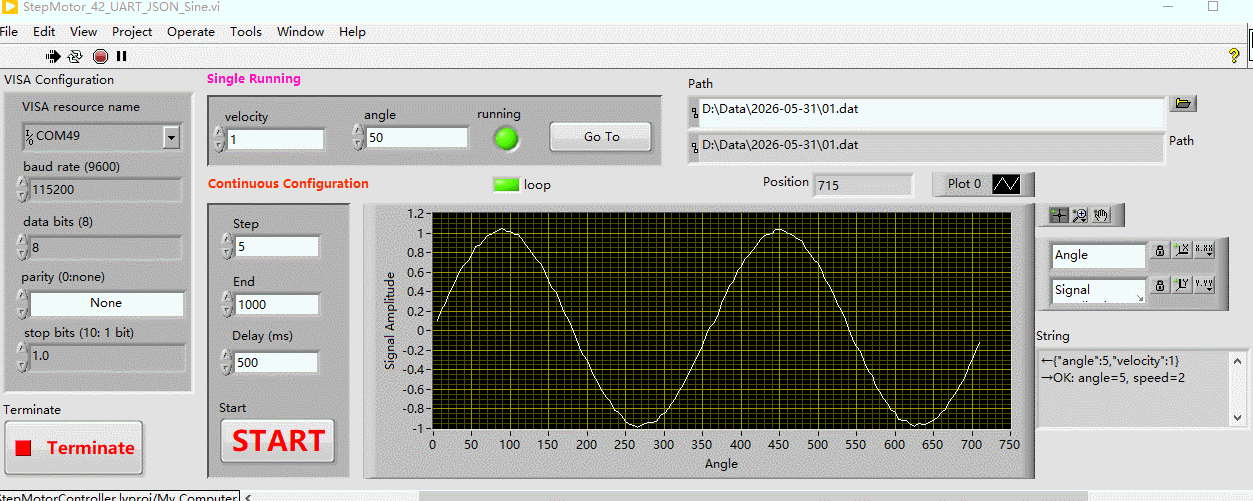This screenshot has height=501, width=1253.
Task: Click the stepper arrows next to Delay (ms)
Action: 227,362
